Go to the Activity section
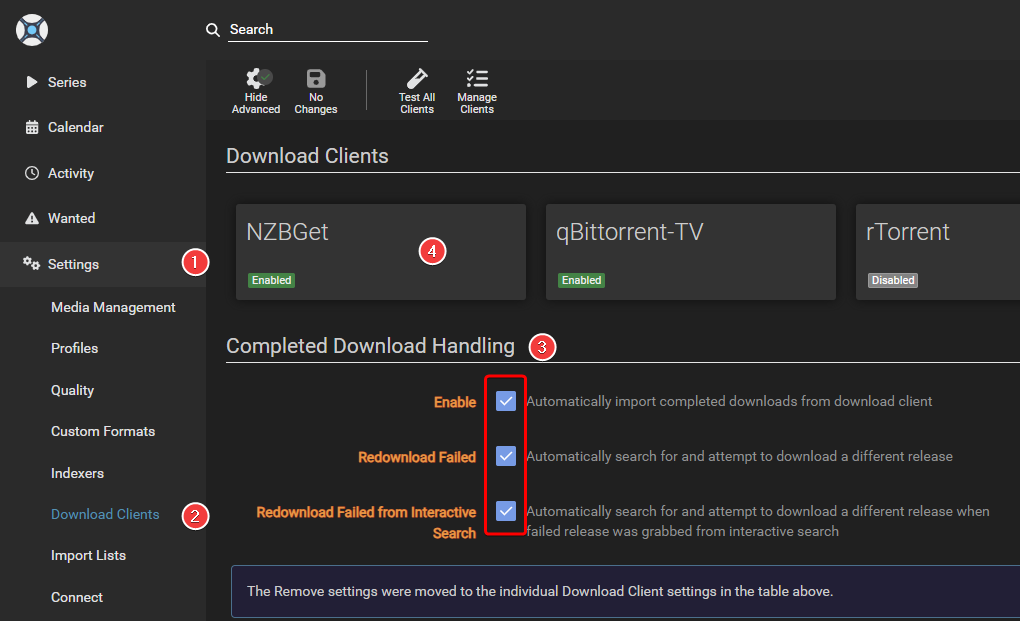1020x621 pixels. coord(70,173)
